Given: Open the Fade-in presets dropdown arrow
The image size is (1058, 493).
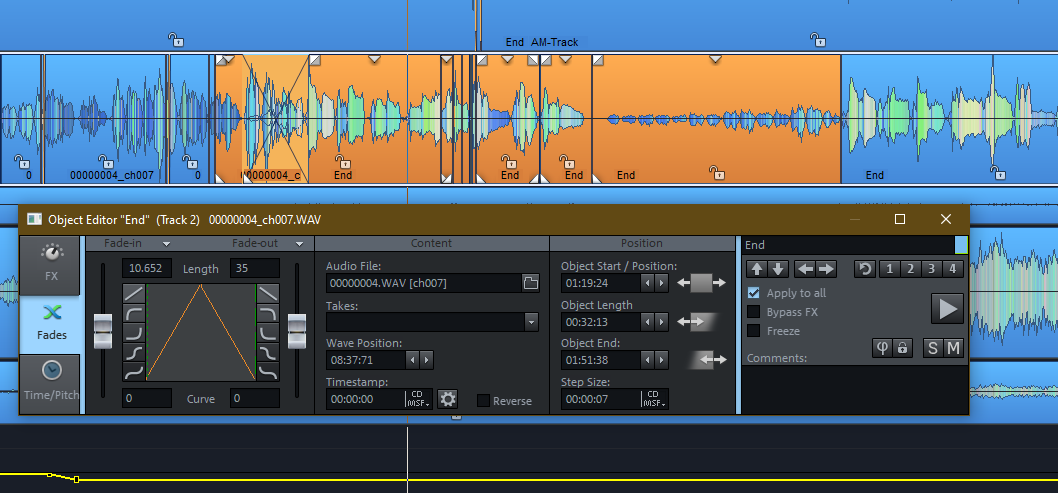Looking at the screenshot, I should click(x=167, y=243).
